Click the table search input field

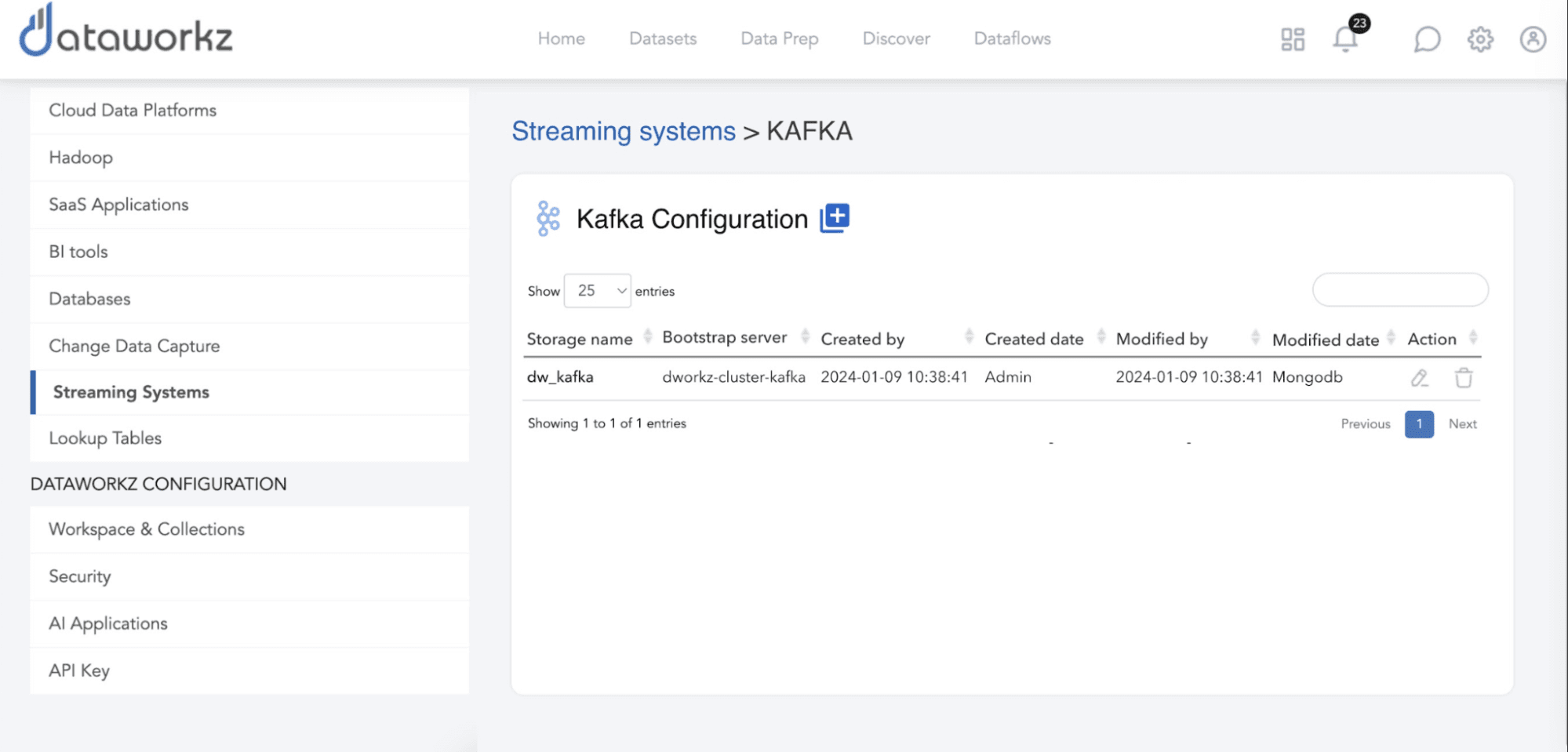click(x=1400, y=290)
